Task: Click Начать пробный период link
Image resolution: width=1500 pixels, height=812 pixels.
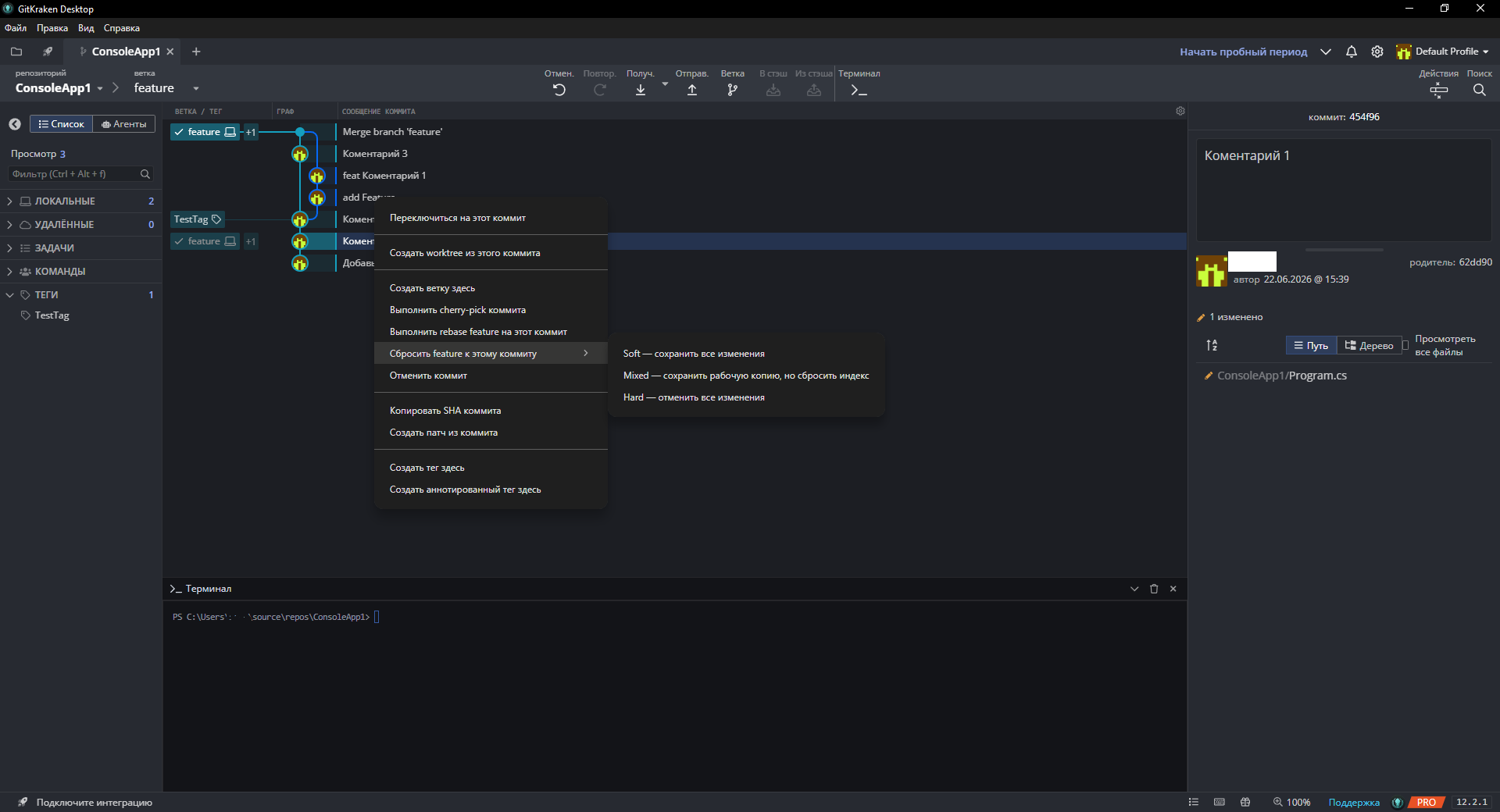Action: (x=1243, y=52)
